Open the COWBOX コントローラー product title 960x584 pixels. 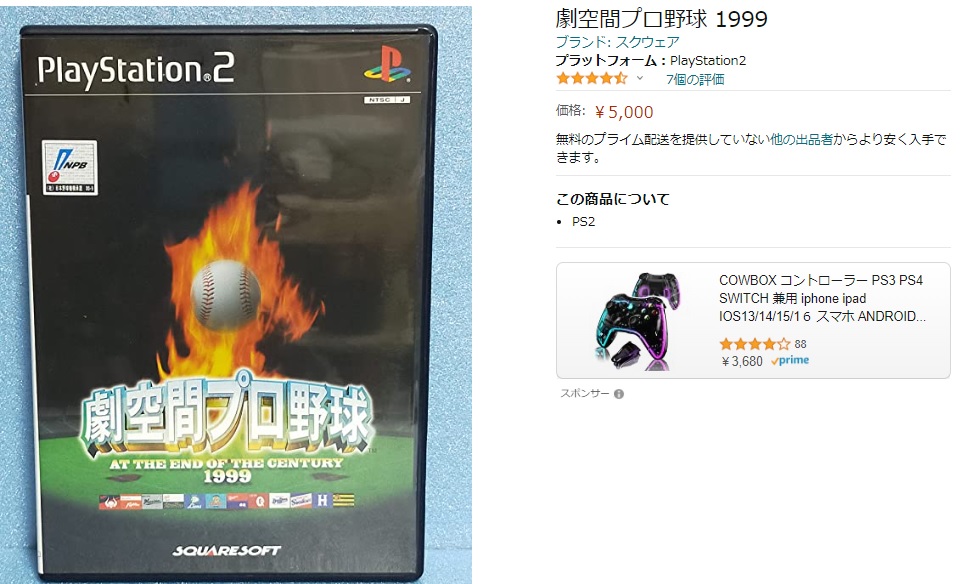click(821, 298)
